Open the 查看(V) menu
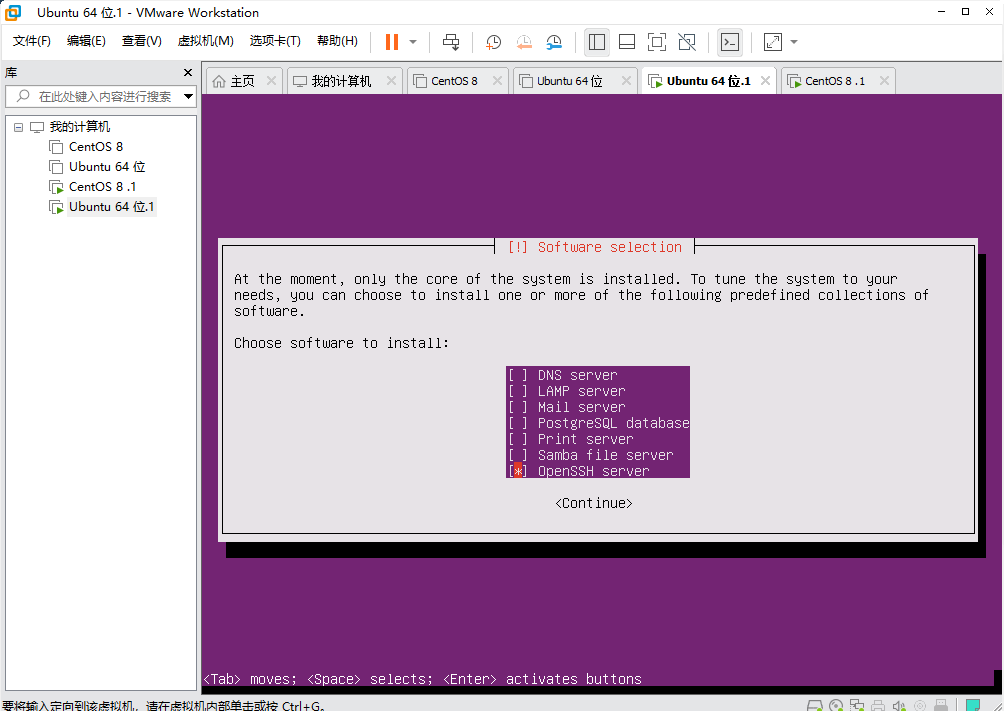 (x=142, y=41)
